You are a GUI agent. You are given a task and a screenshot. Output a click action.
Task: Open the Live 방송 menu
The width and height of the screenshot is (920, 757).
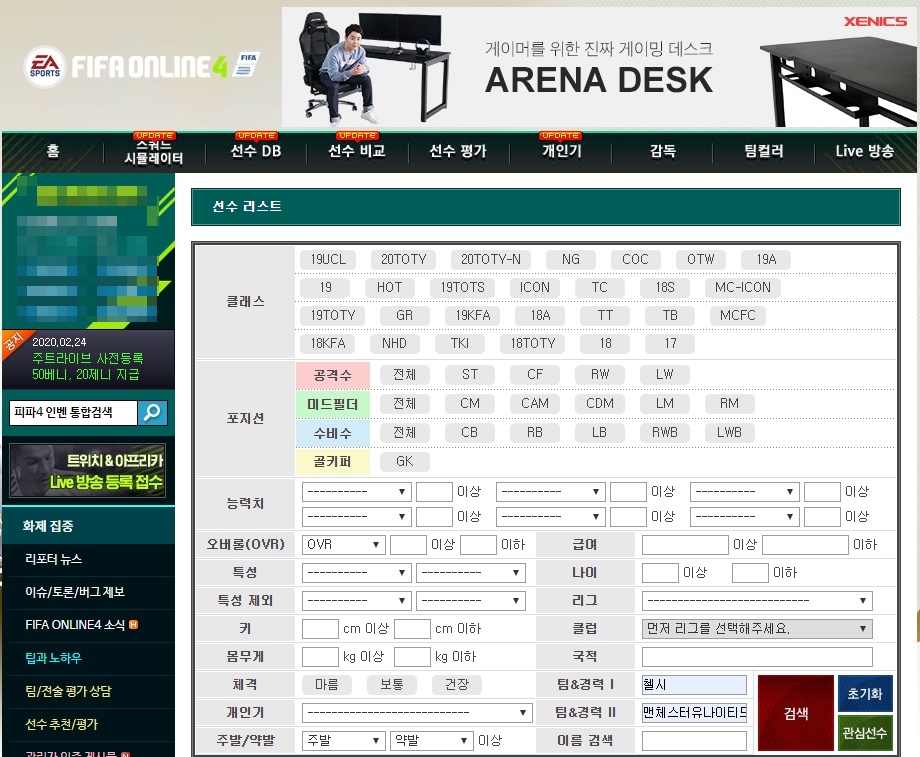click(865, 151)
